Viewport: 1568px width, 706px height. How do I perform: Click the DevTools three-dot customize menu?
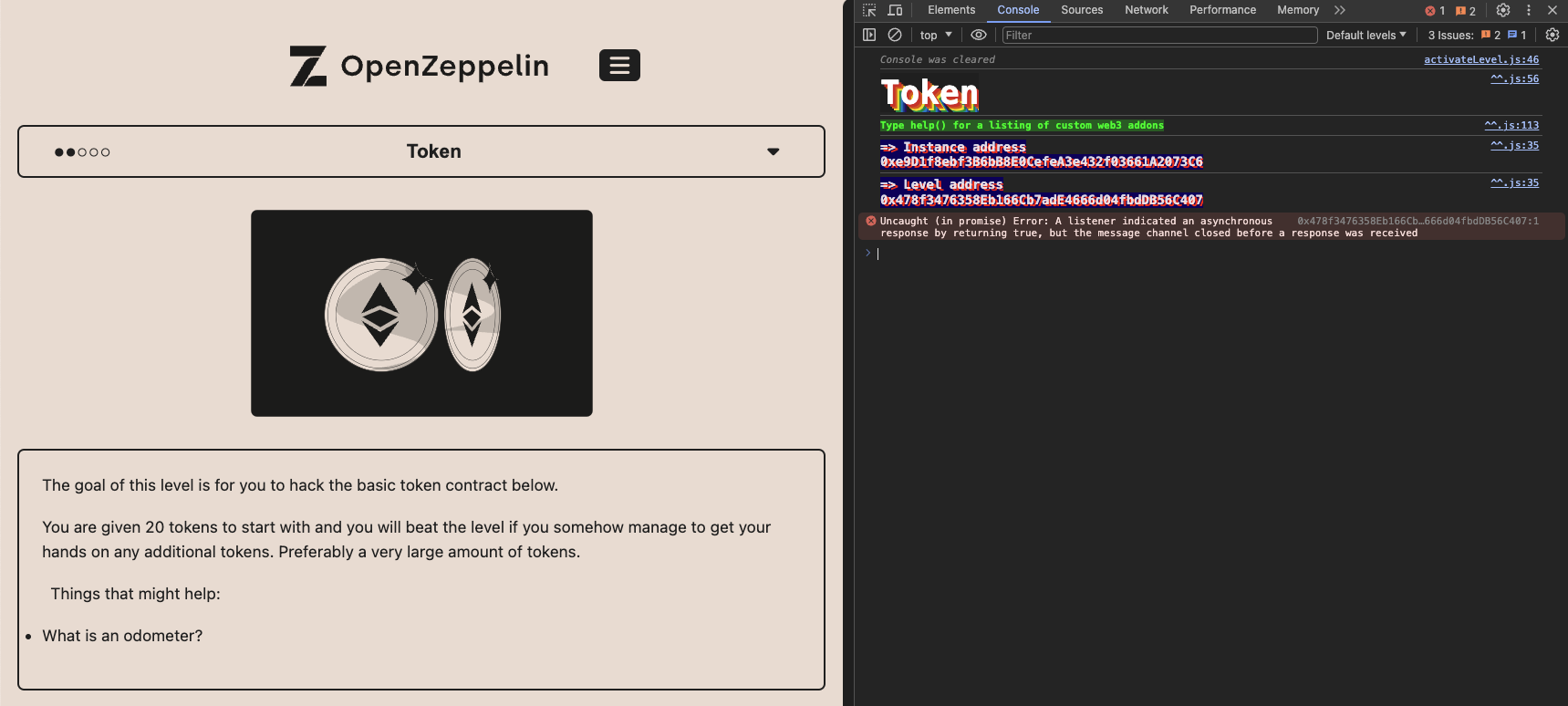coord(1529,10)
